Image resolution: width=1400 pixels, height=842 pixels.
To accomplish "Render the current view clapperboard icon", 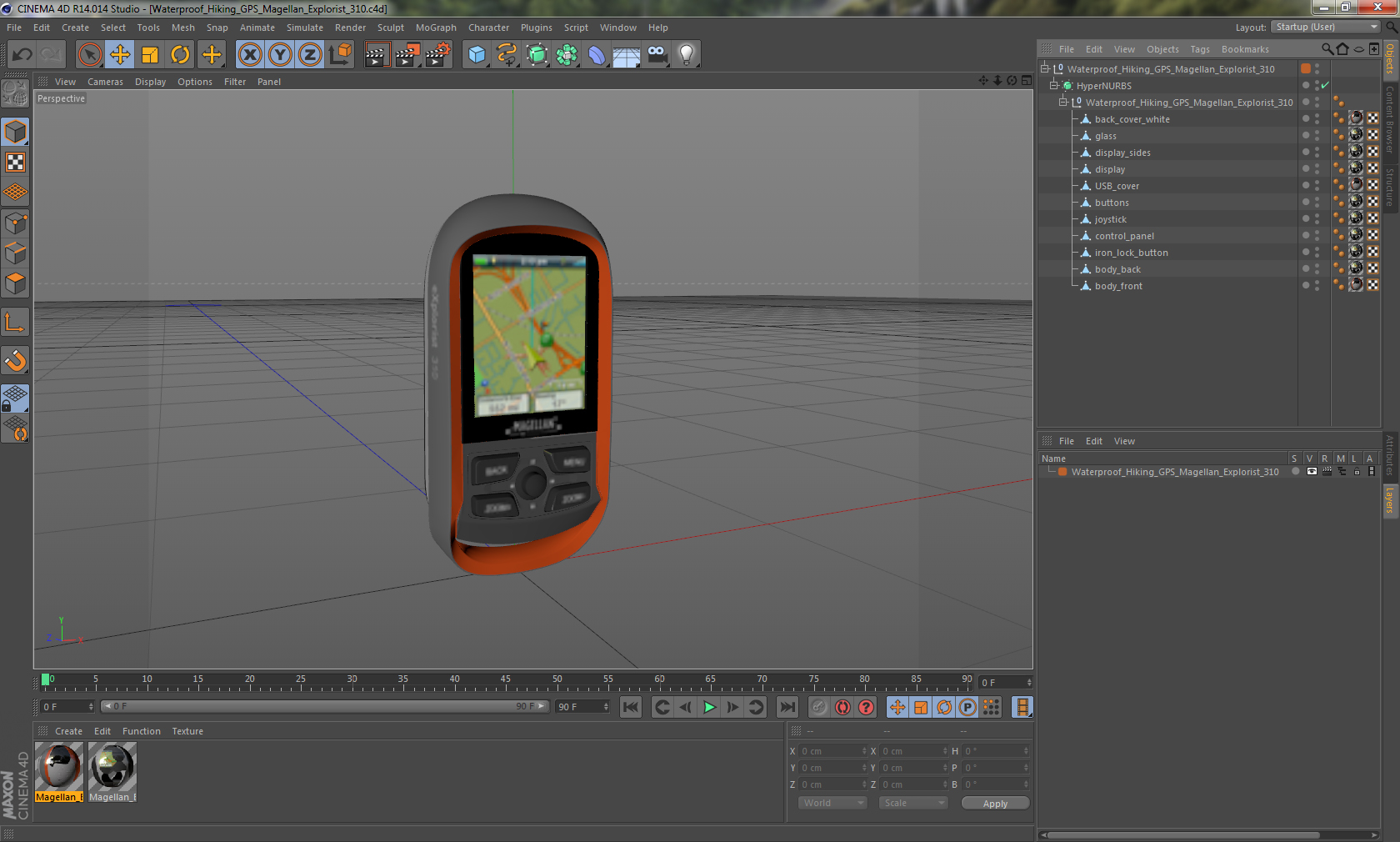I will click(x=377, y=55).
